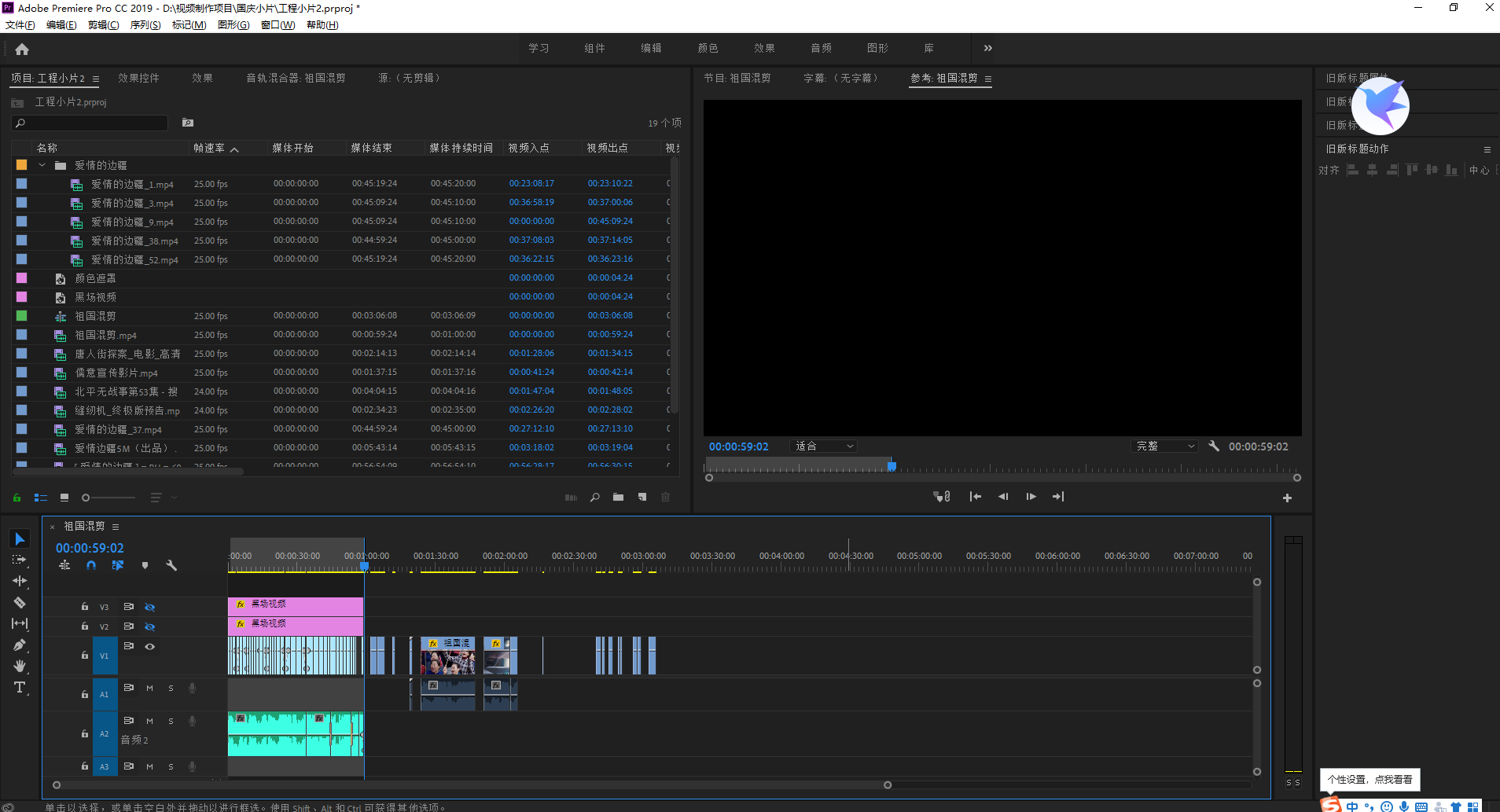The width and height of the screenshot is (1500, 812).
Task: Open the 颜色 workspace
Action: click(708, 49)
